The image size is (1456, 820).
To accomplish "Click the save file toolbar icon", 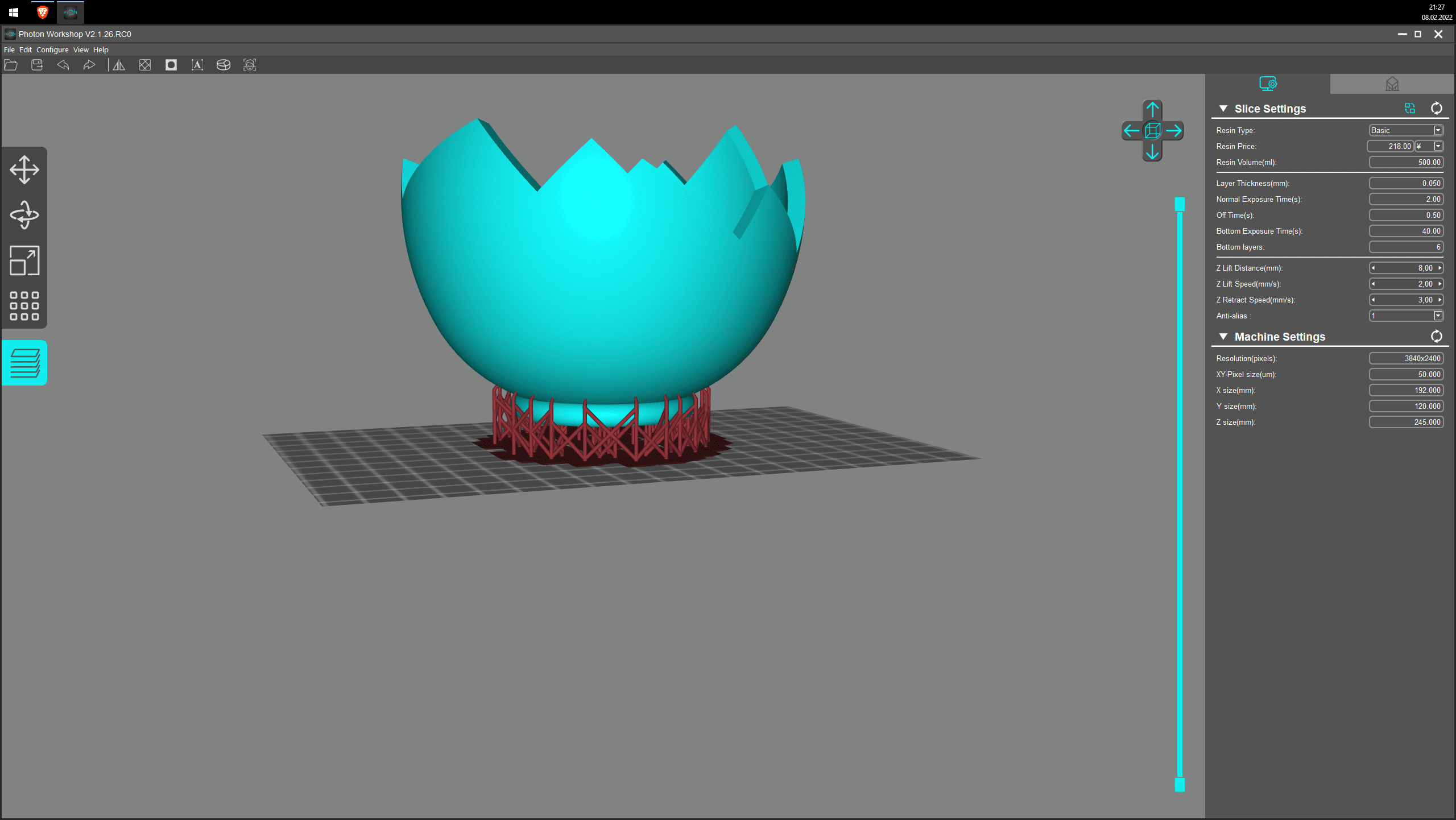I will pyautogui.click(x=37, y=65).
